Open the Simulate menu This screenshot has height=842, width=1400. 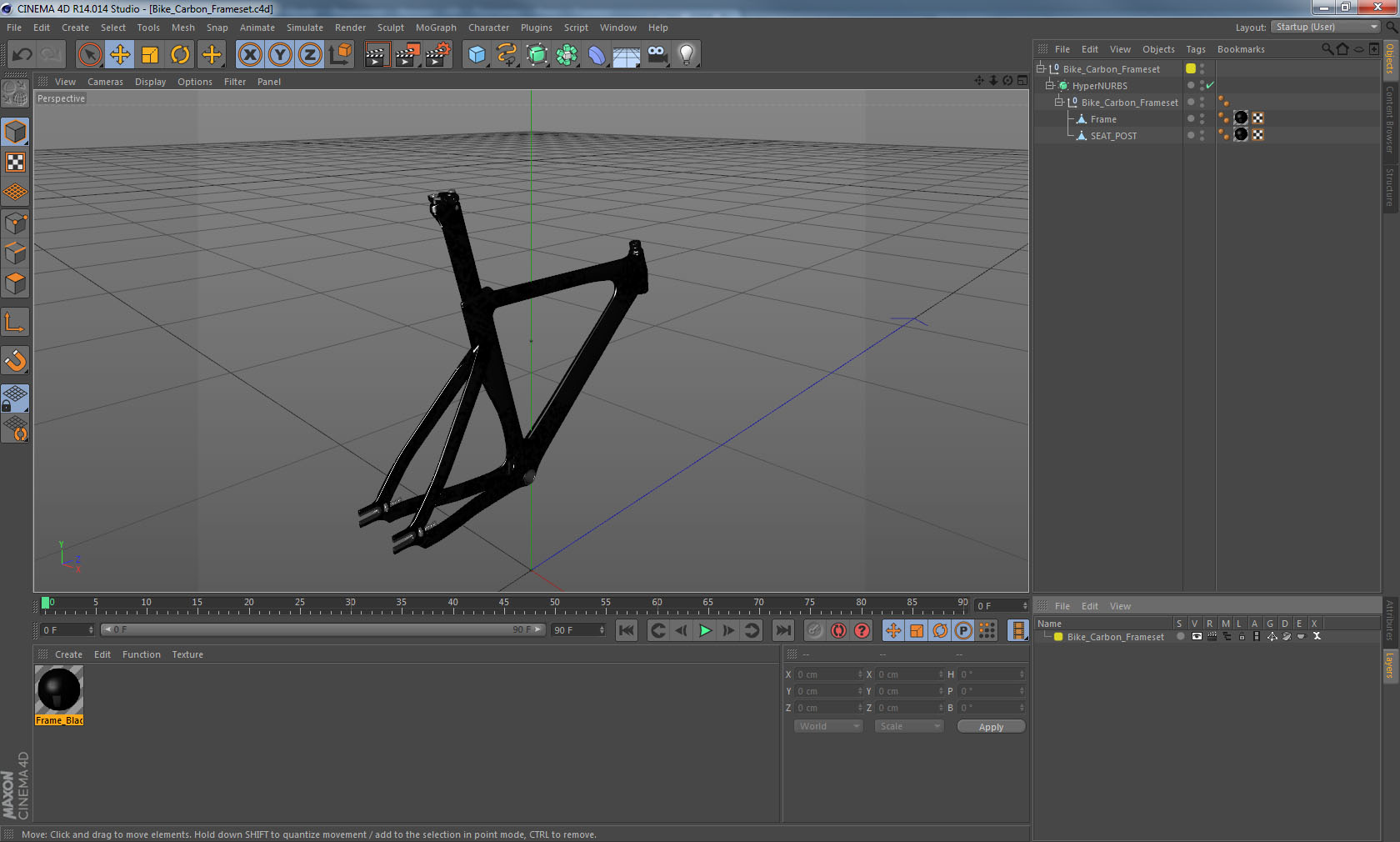304,28
